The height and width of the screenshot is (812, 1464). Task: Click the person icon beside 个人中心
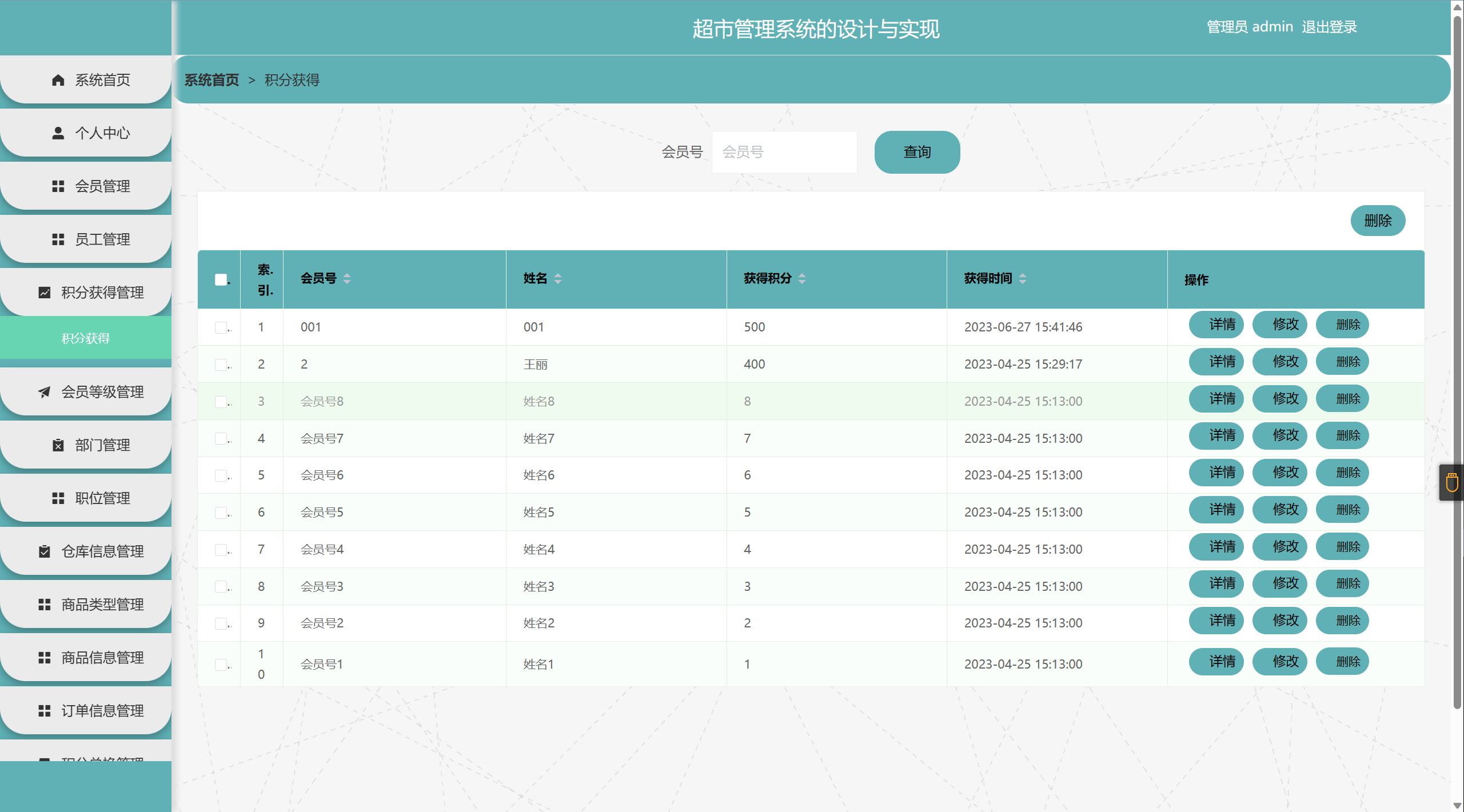pyautogui.click(x=58, y=133)
